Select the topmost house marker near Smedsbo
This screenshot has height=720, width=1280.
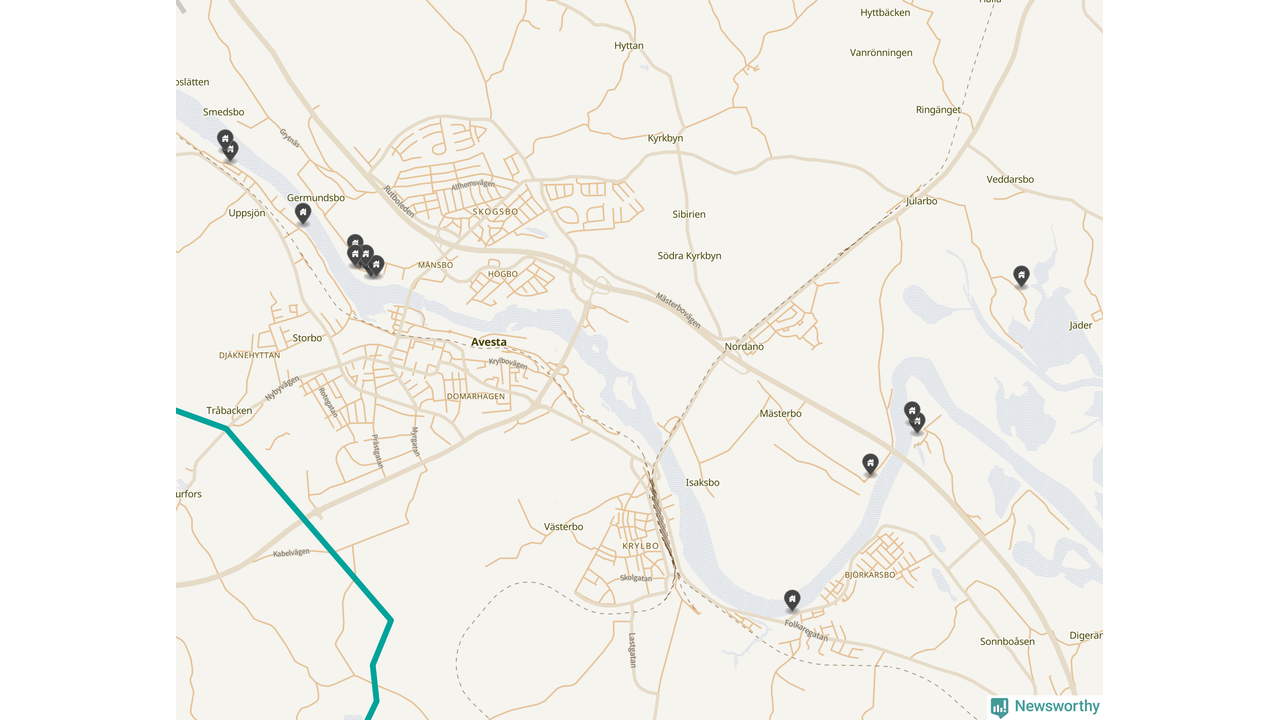[x=225, y=138]
